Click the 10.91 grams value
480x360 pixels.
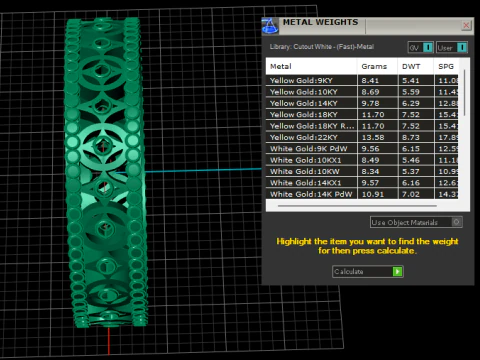point(373,194)
